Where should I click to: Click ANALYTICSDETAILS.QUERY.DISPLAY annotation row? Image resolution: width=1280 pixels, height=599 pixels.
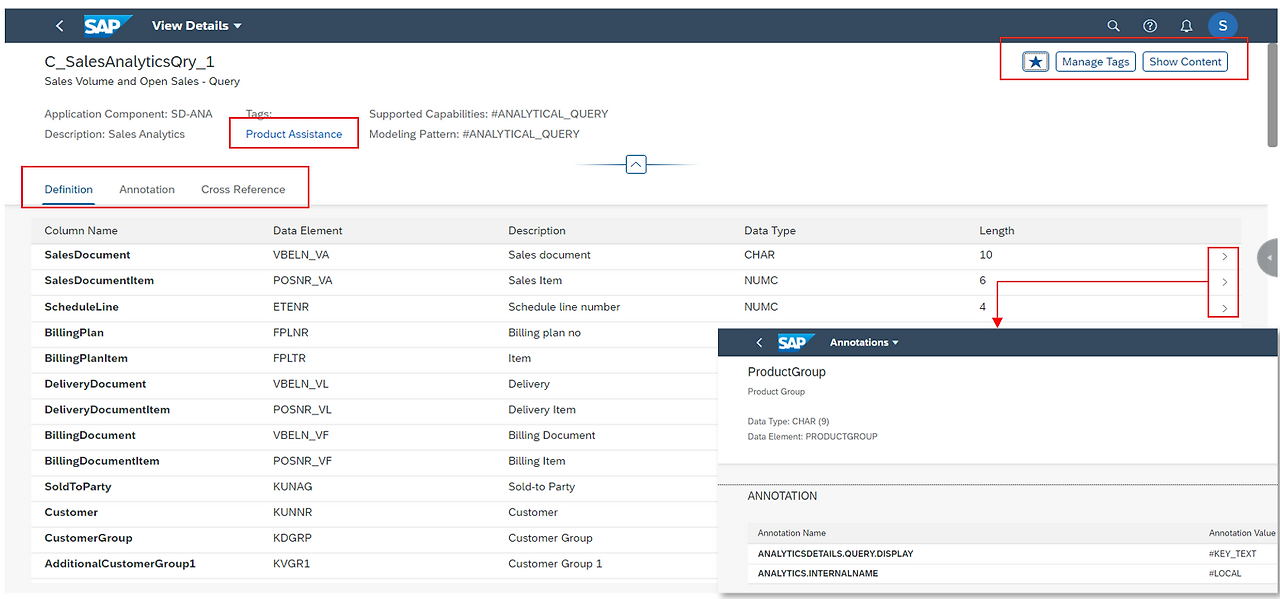pyautogui.click(x=1013, y=554)
